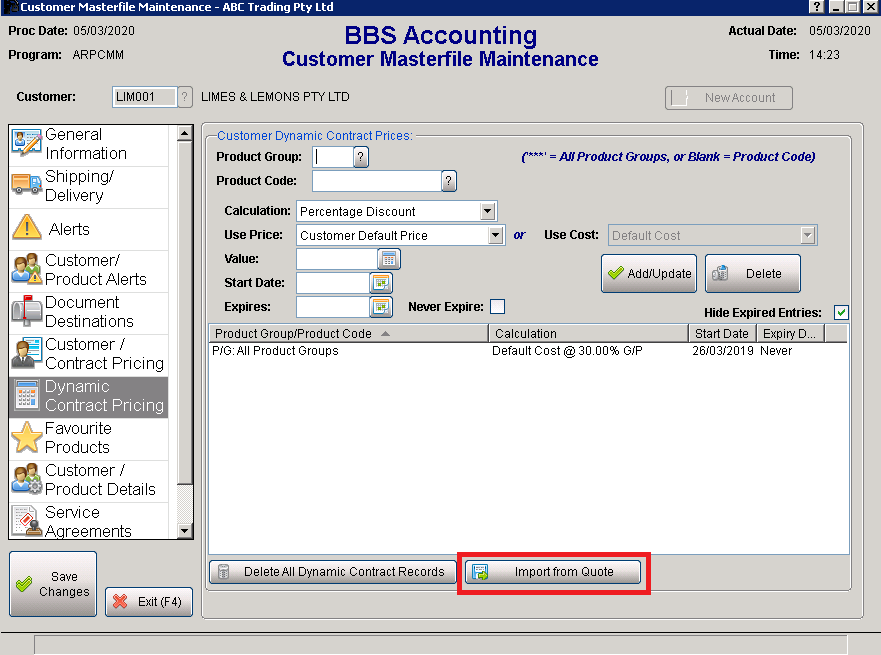Toggle the Hide Expired Entries checkbox
This screenshot has height=655, width=881.
click(841, 313)
